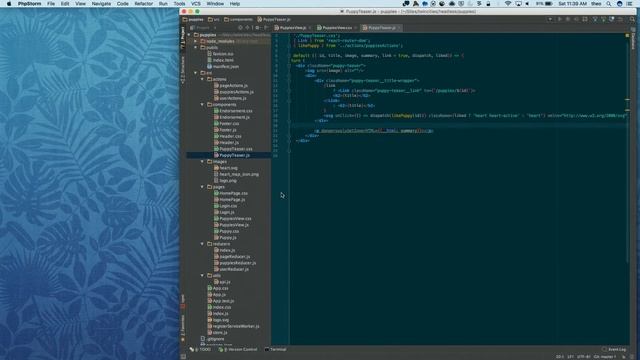Screen dimensions: 640x360
Task: Click the Run button in toolbar
Action: click(x=560, y=19)
